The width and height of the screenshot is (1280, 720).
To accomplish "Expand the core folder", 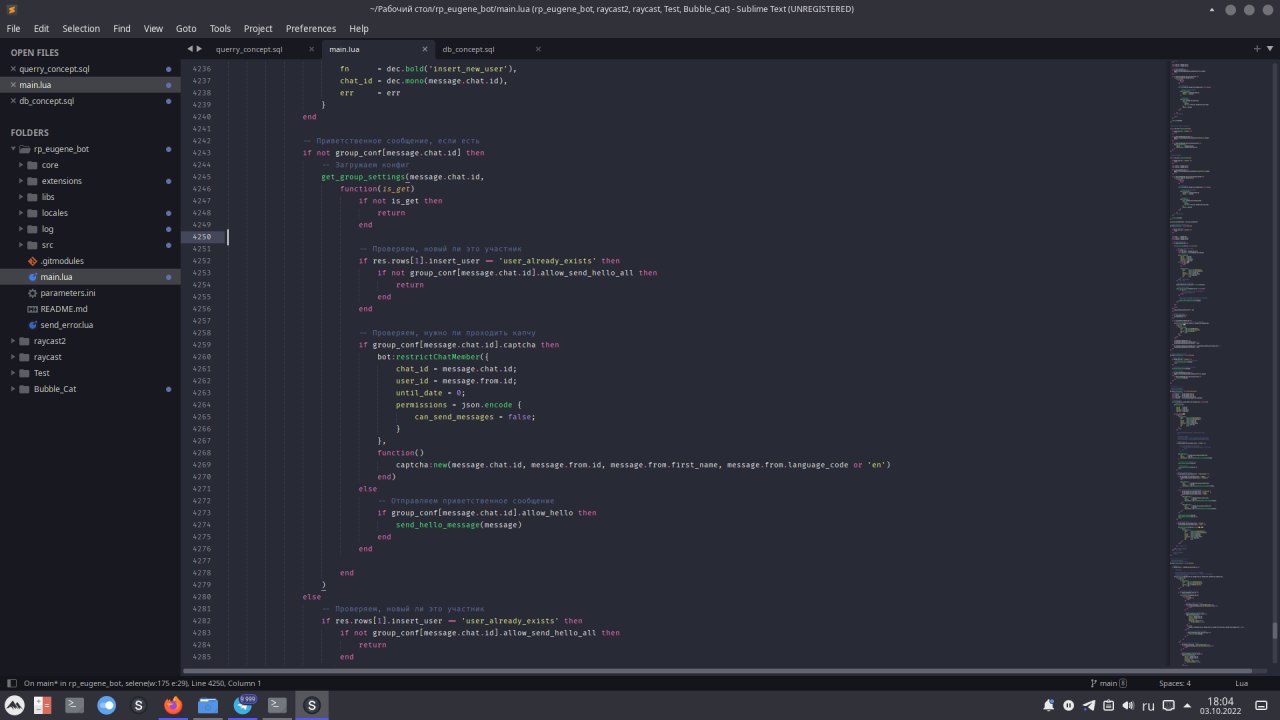I will click(21, 165).
